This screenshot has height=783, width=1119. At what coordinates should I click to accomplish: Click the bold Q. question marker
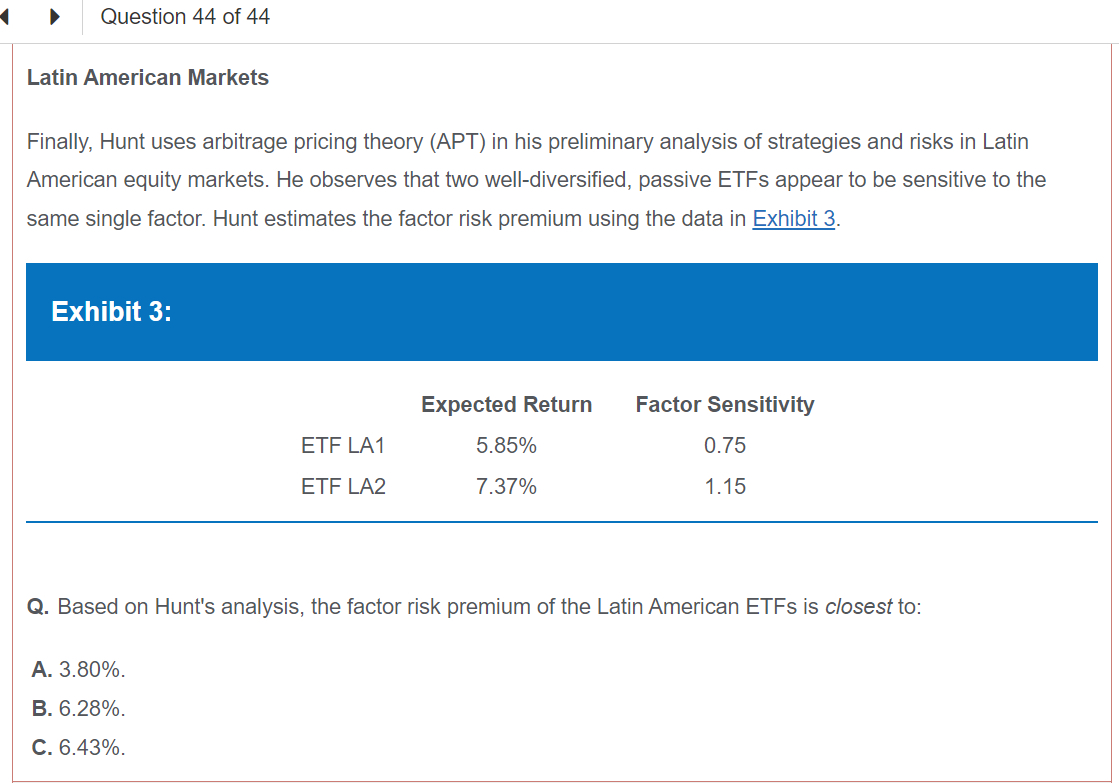point(39,607)
